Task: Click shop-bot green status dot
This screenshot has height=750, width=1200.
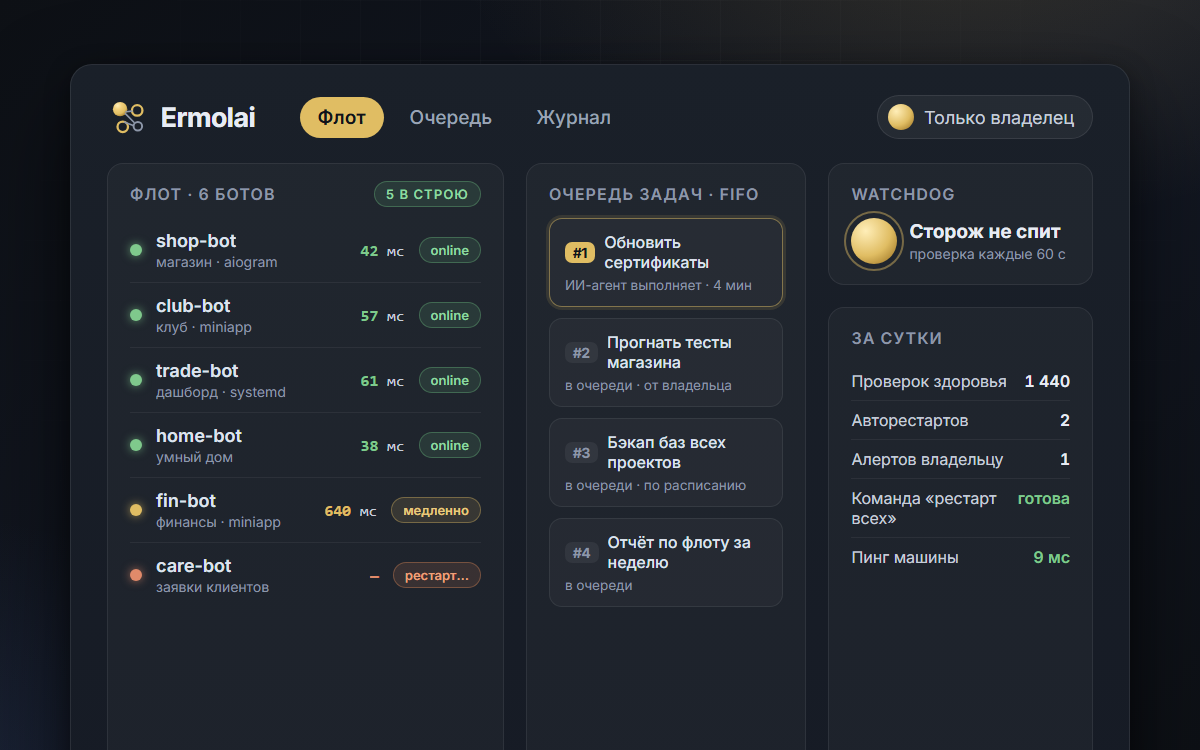Action: 136,250
